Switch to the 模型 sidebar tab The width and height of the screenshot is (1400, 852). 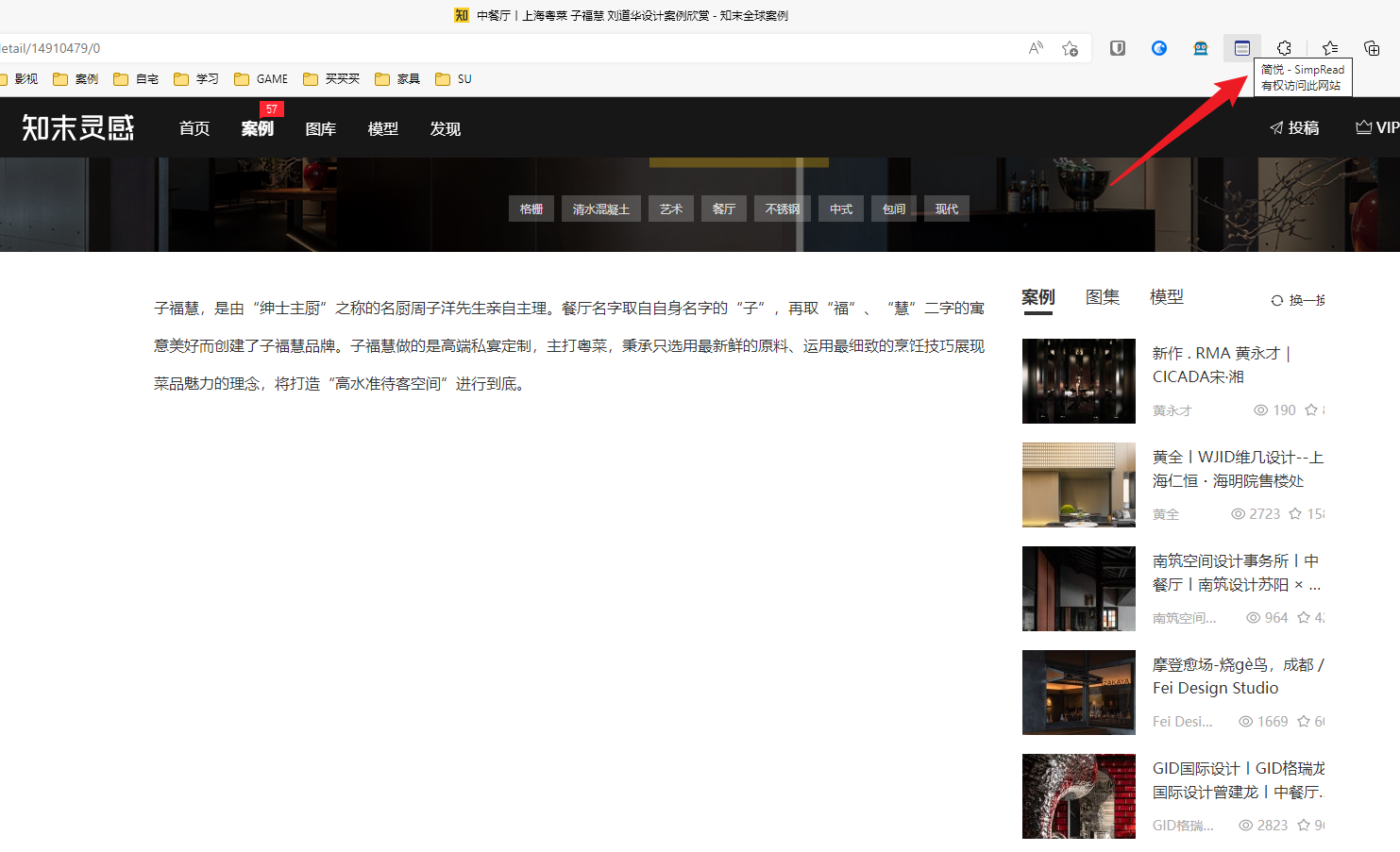click(1167, 297)
